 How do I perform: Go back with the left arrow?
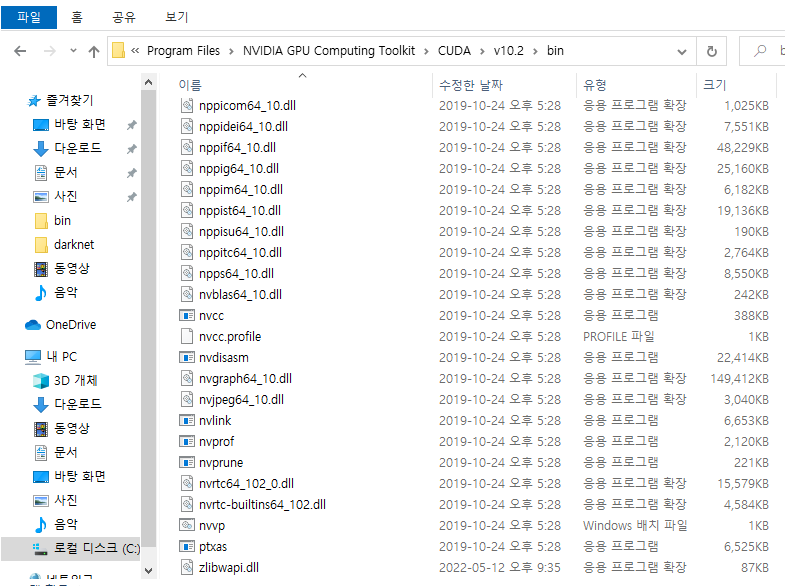20,51
